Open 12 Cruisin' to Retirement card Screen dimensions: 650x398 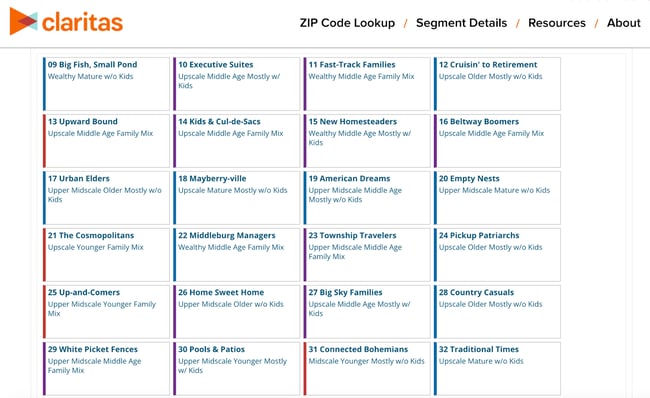tap(497, 84)
